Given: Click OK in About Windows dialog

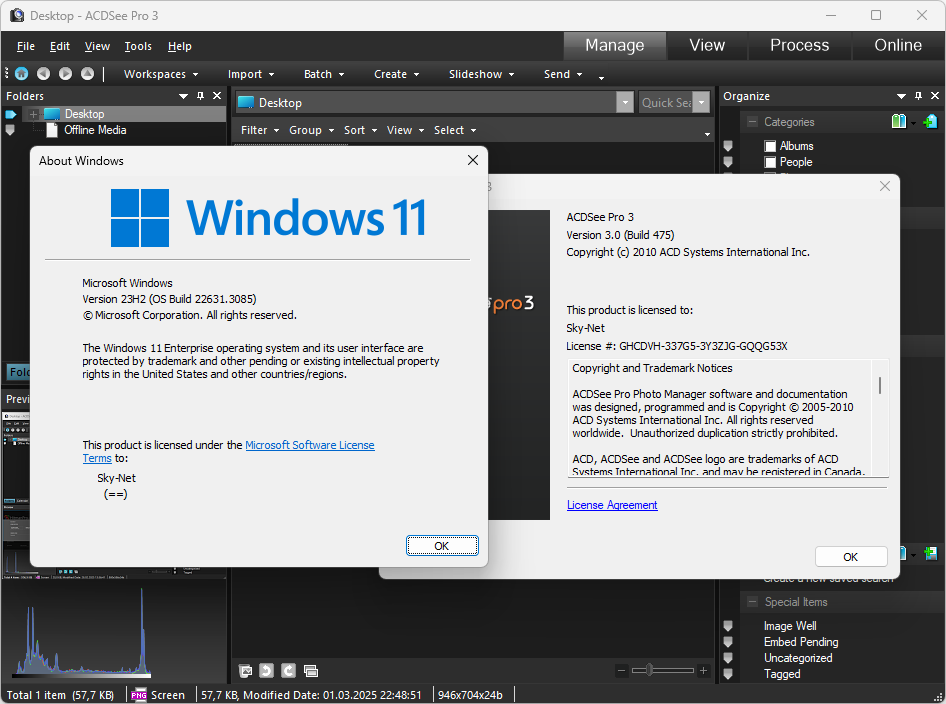Looking at the screenshot, I should 442,545.
